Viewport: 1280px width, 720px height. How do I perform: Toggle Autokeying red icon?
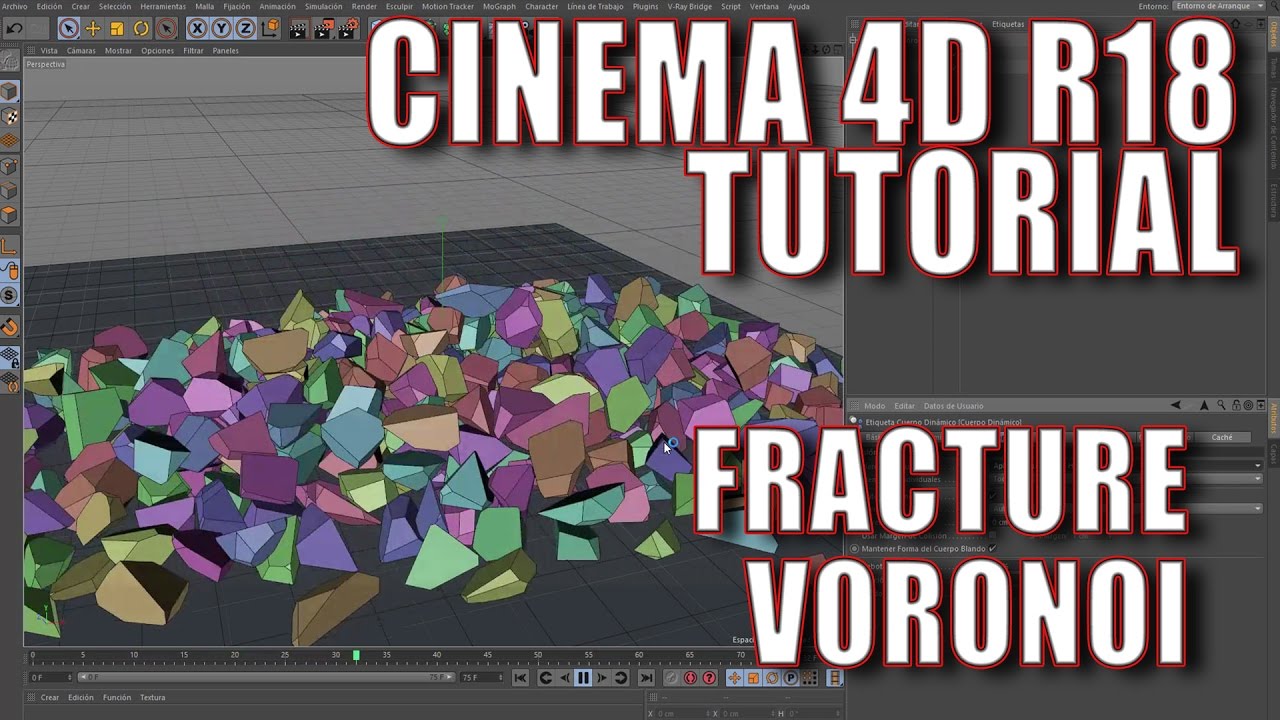click(690, 678)
